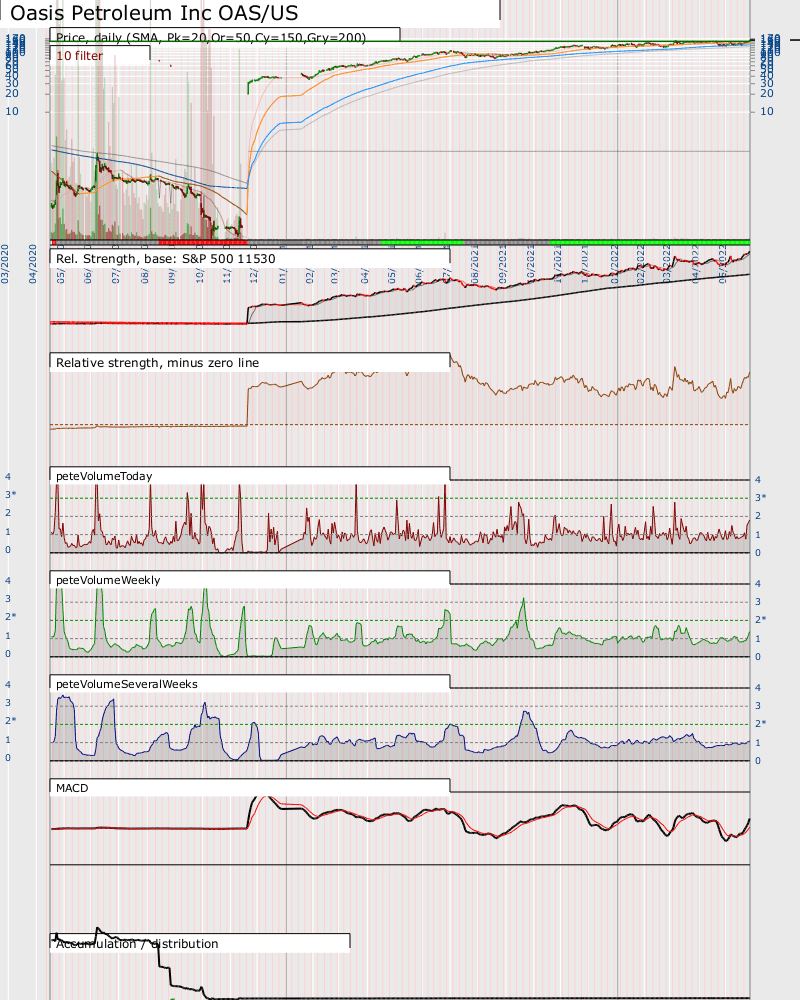Select the peteVolumeWeekly panel label
Screen dimensions: 800x1000
point(108,580)
